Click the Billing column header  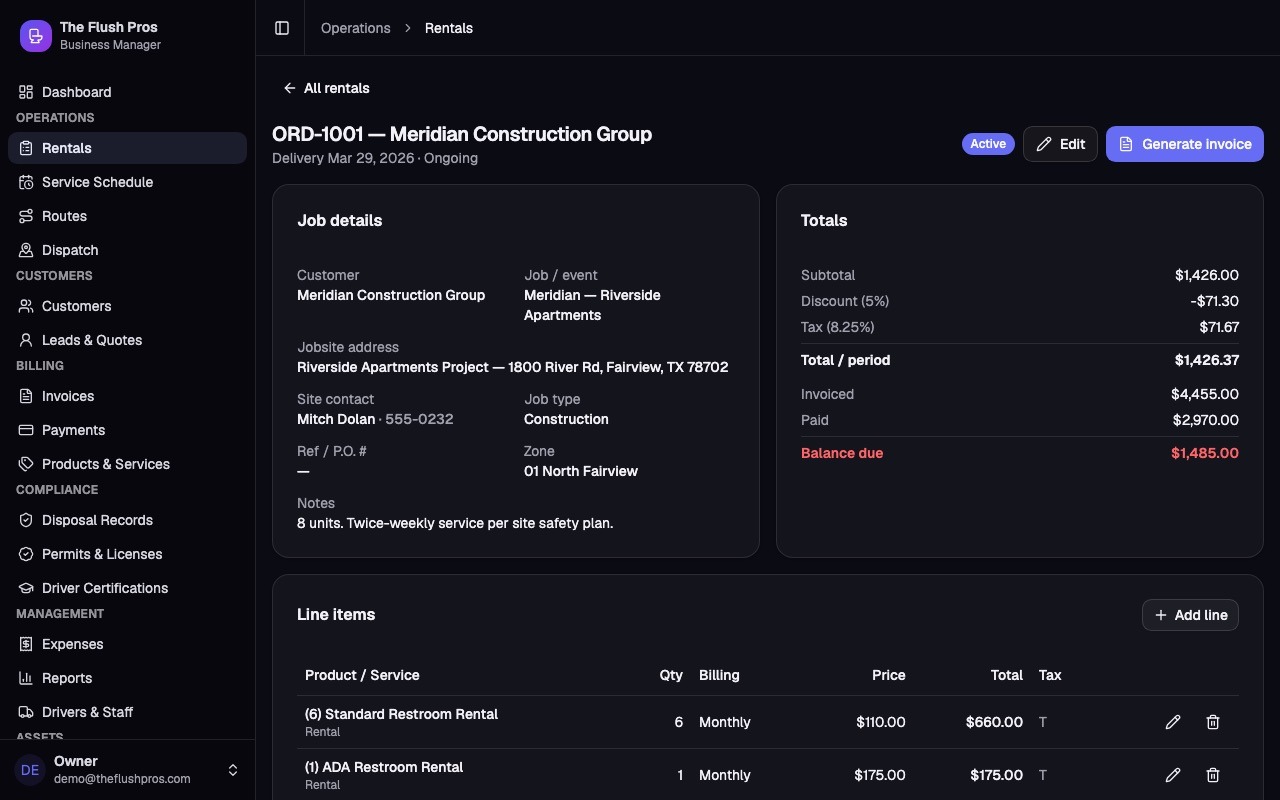pos(719,675)
